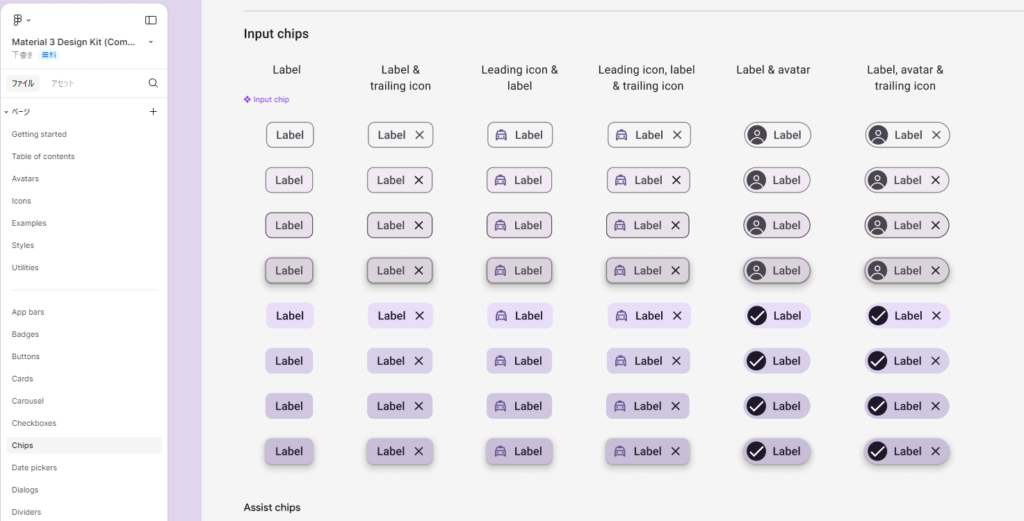Screen dimensions: 1024x521
Task: Expand the Material 3 Design Kit file dropdown
Action: point(150,42)
